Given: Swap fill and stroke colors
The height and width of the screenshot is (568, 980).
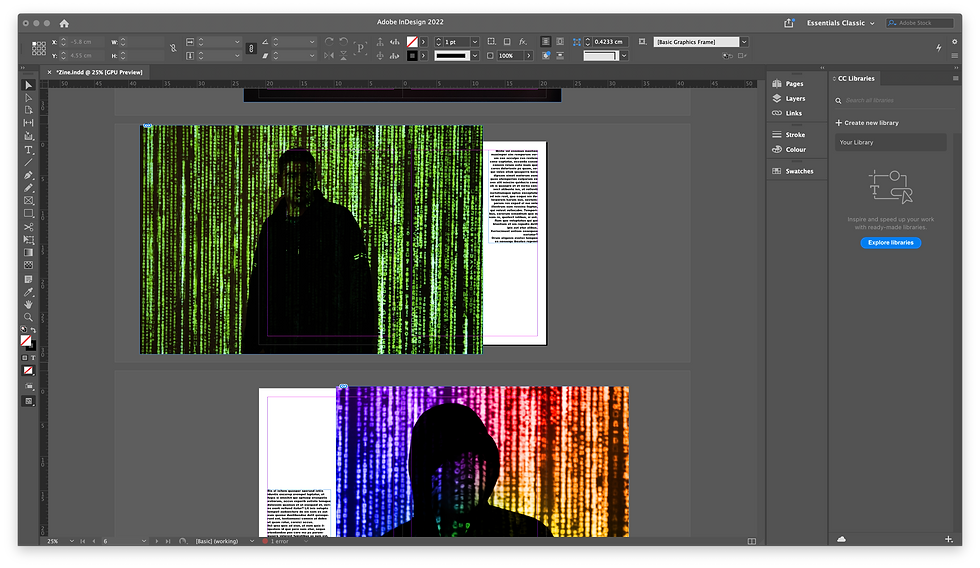Looking at the screenshot, I should (34, 331).
